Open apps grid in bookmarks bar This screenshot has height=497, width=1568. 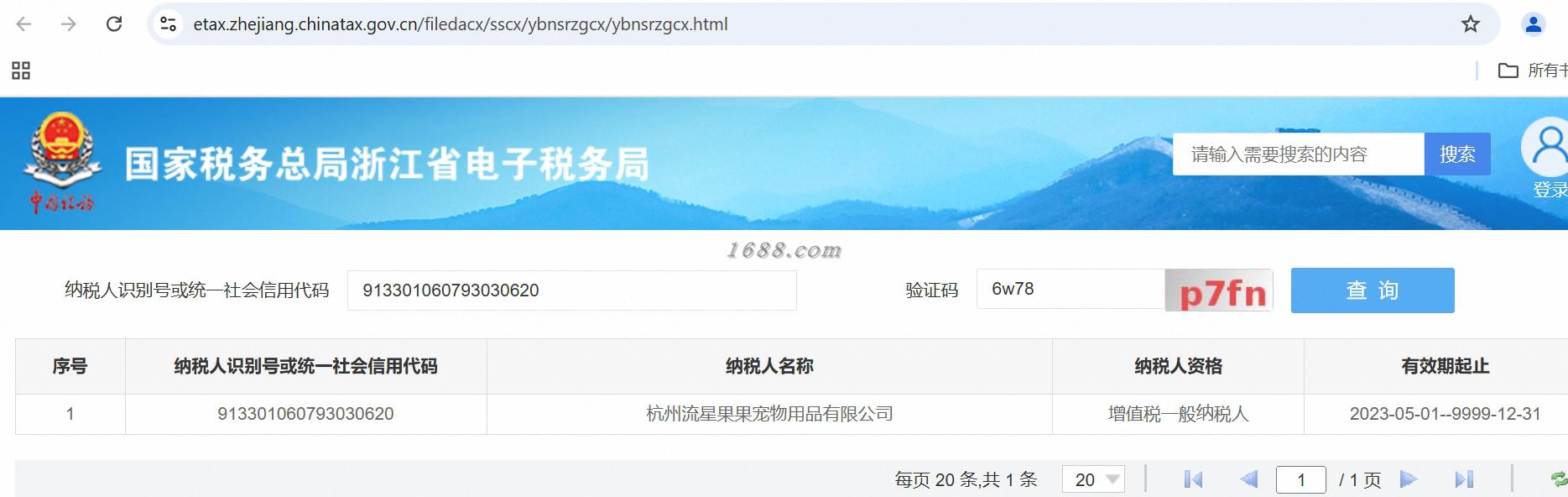coord(21,71)
